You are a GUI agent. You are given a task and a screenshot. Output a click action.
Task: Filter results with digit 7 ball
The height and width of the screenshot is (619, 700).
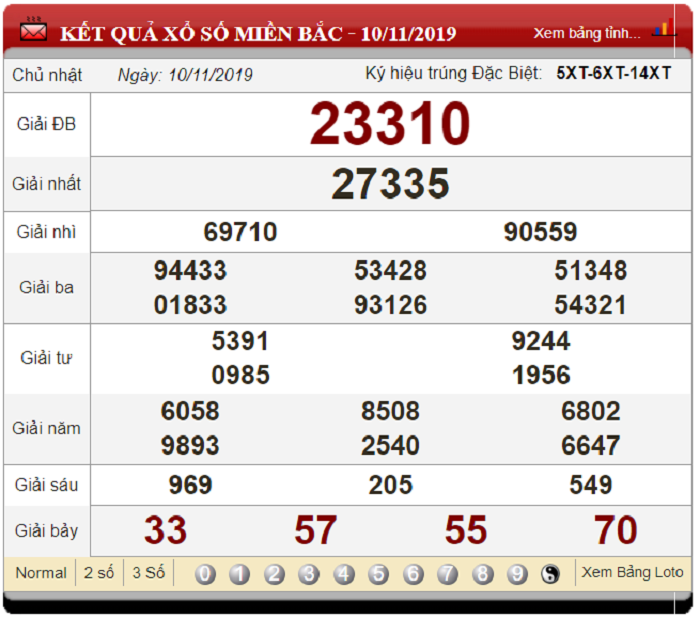[x=448, y=574]
